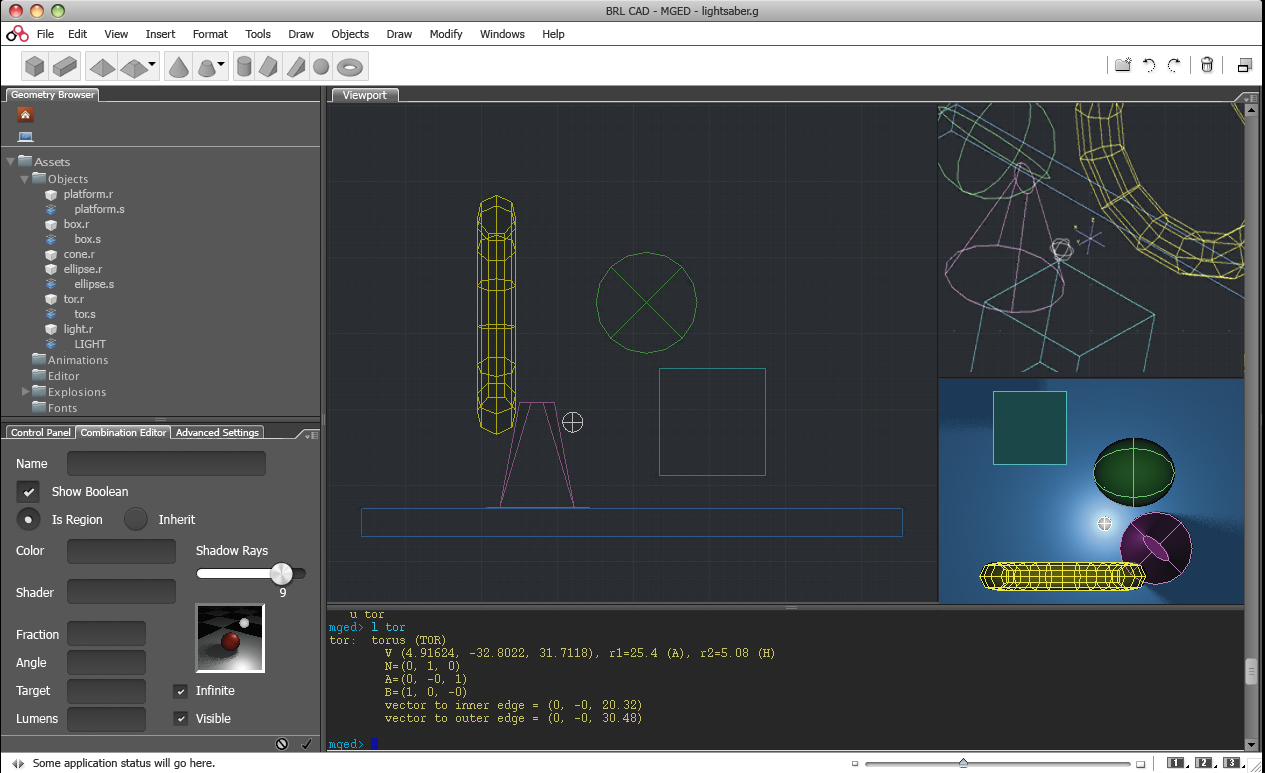Select the box primitive tool
Image resolution: width=1265 pixels, height=773 pixels.
pyautogui.click(x=35, y=66)
